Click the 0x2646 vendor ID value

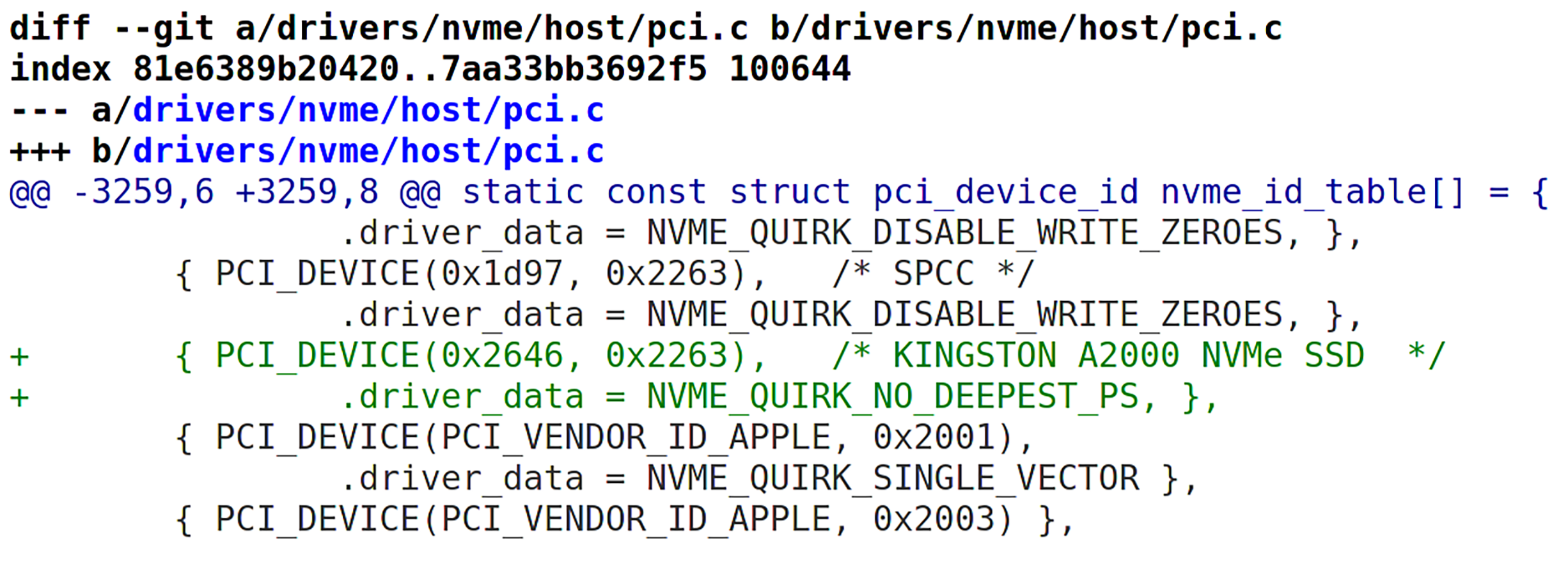pos(501,356)
